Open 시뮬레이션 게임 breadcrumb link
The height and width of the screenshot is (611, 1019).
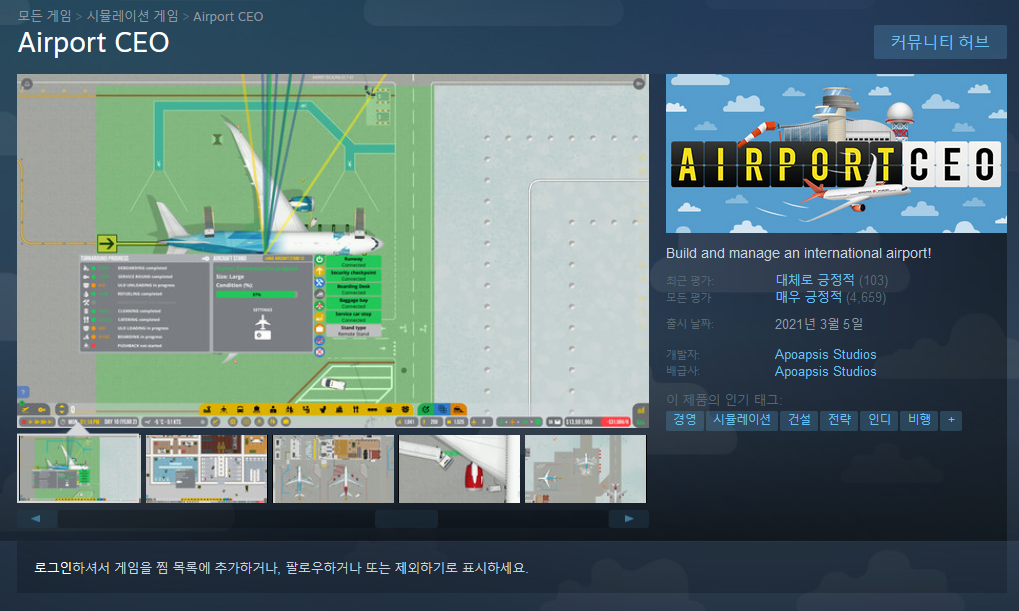133,16
